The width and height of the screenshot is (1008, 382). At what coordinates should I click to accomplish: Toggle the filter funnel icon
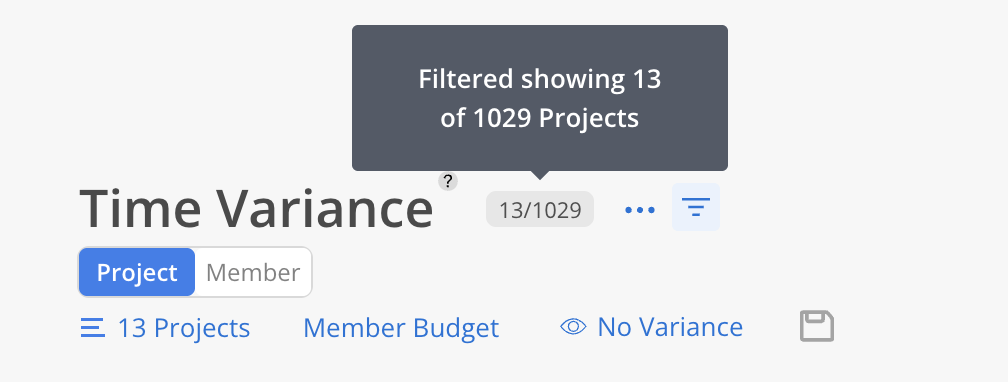click(x=696, y=207)
